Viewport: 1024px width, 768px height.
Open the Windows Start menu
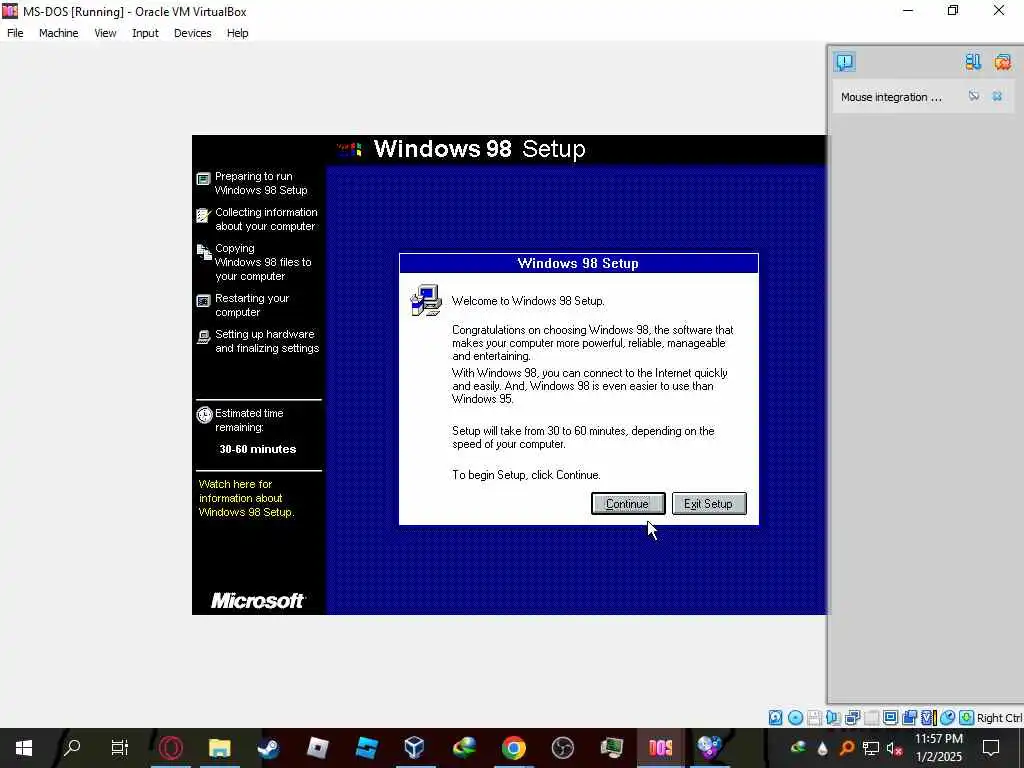pos(24,748)
